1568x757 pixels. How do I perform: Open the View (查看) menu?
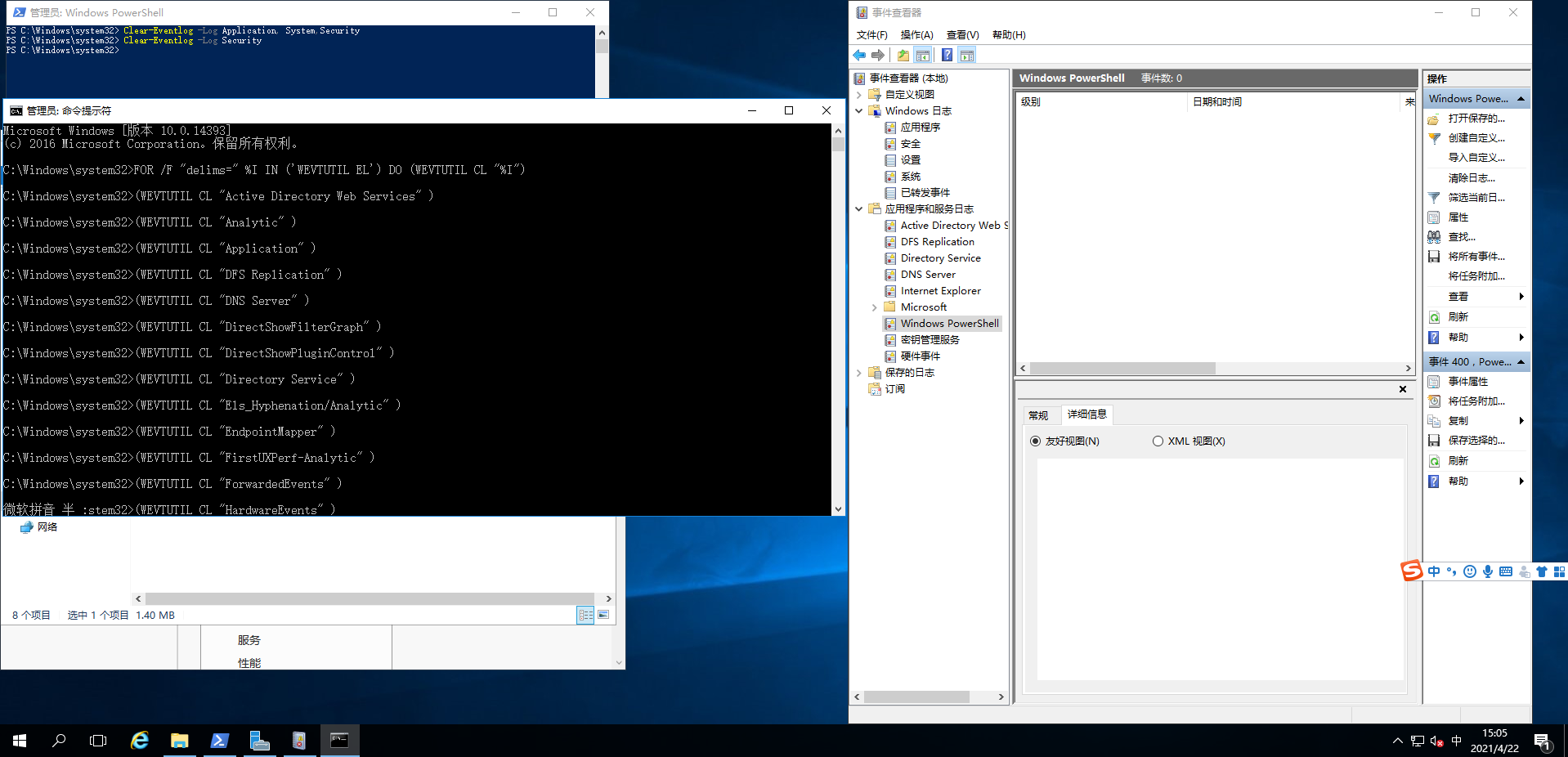(962, 35)
